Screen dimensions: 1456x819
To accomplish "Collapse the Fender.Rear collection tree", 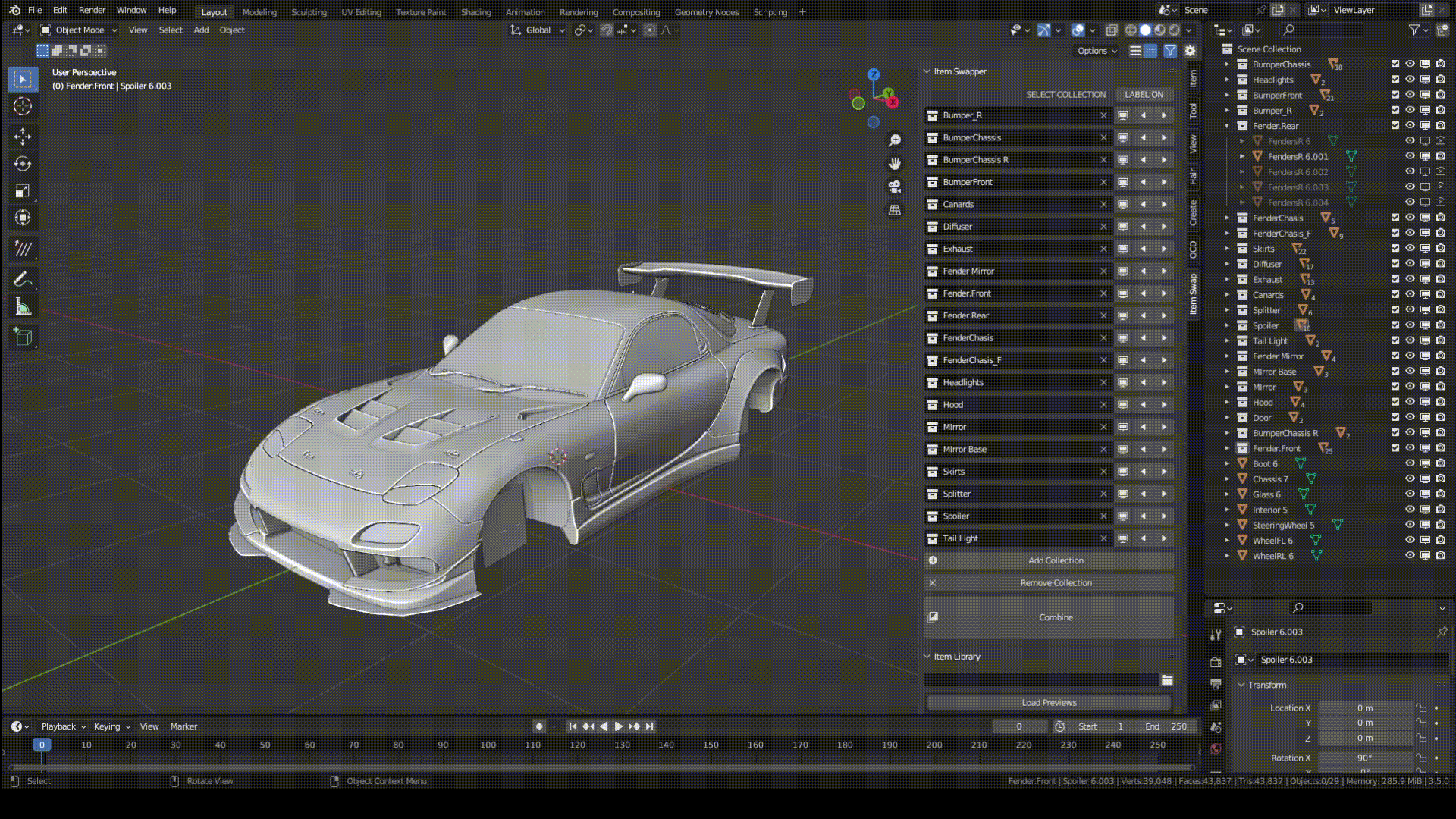I will 1227,126.
